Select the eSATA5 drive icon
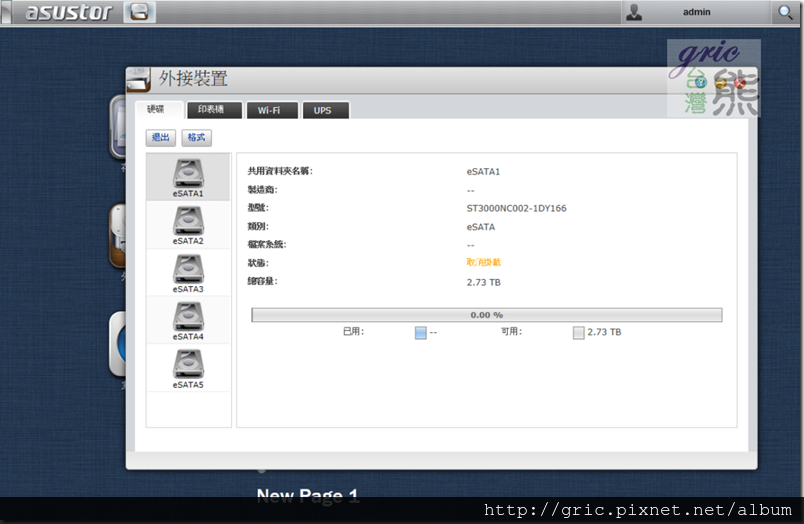 pos(188,365)
